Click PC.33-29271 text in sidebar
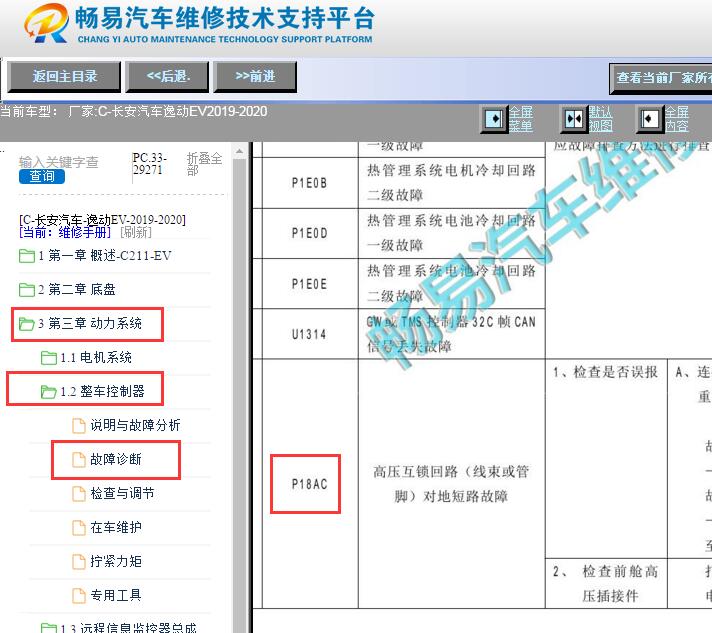The image size is (712, 633). (150, 164)
